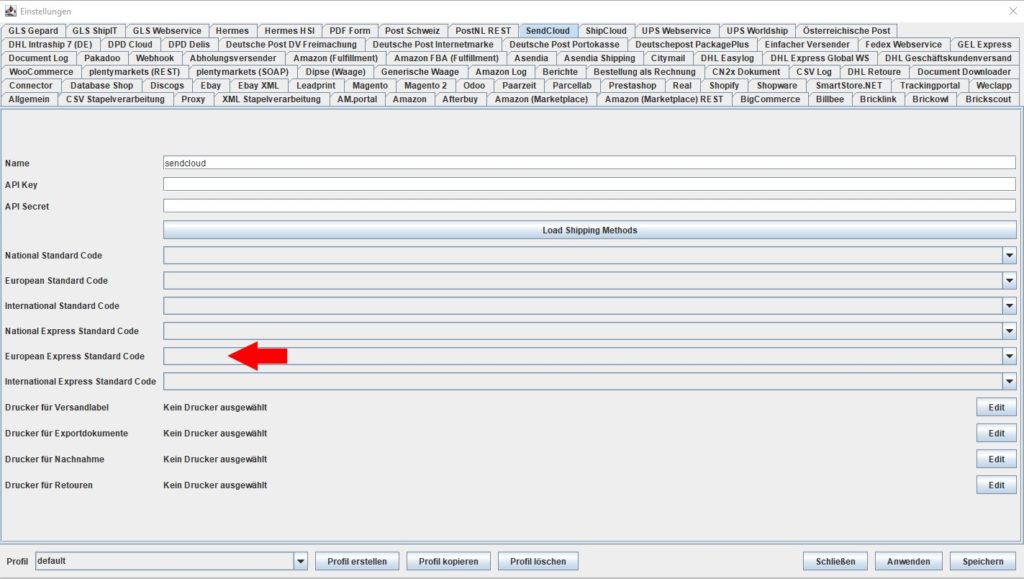The height and width of the screenshot is (579, 1024).
Task: Switch to the Shopify tab
Action: pyautogui.click(x=724, y=86)
